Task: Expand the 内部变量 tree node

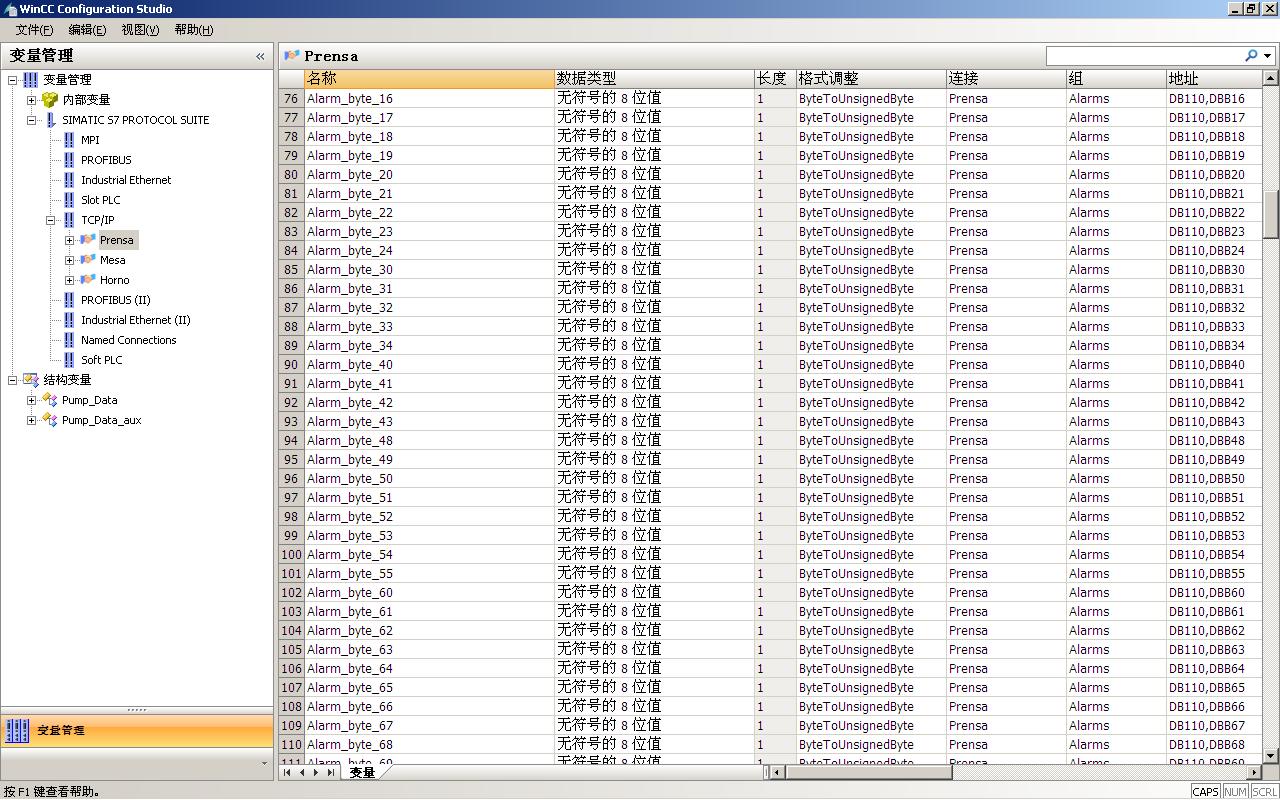Action: (x=31, y=100)
